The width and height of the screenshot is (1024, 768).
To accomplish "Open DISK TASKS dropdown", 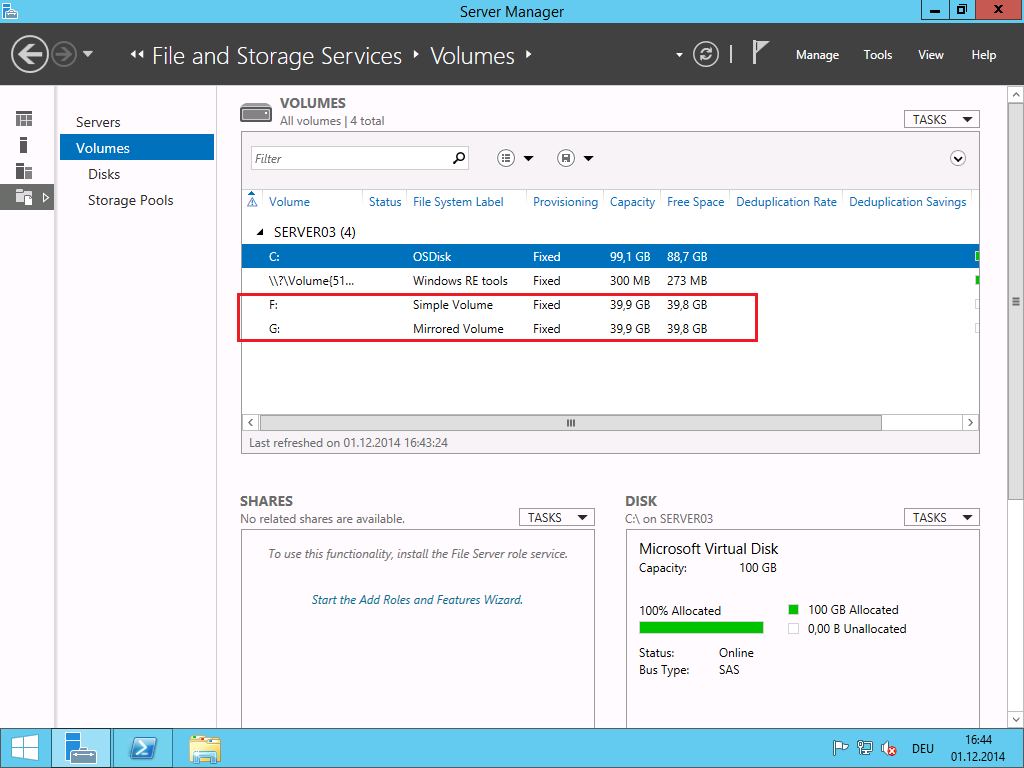I will [942, 517].
